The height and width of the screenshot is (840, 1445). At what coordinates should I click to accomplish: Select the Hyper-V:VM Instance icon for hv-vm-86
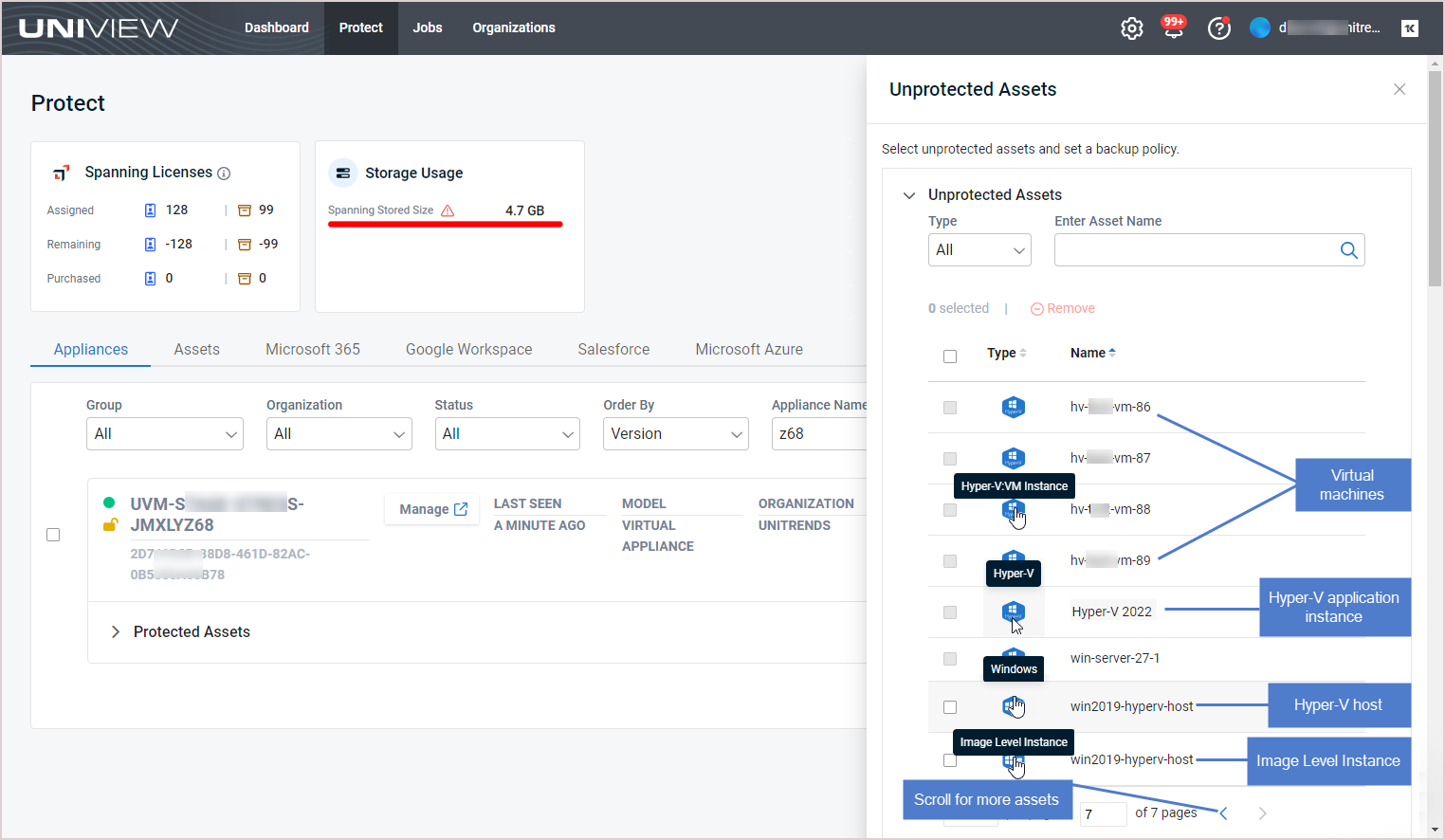tap(1013, 407)
